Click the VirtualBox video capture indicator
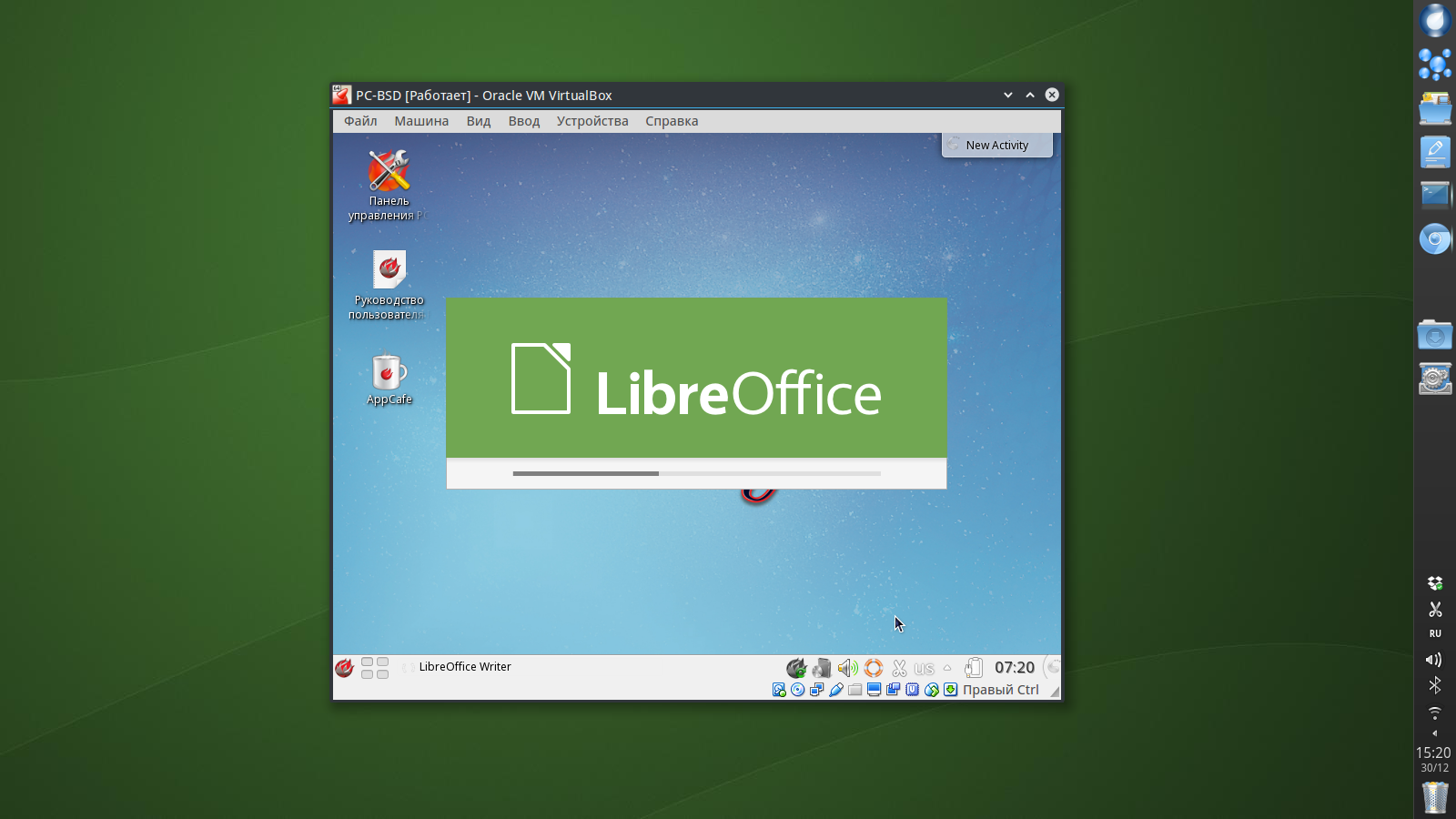This screenshot has width=1456, height=819. tap(894, 690)
